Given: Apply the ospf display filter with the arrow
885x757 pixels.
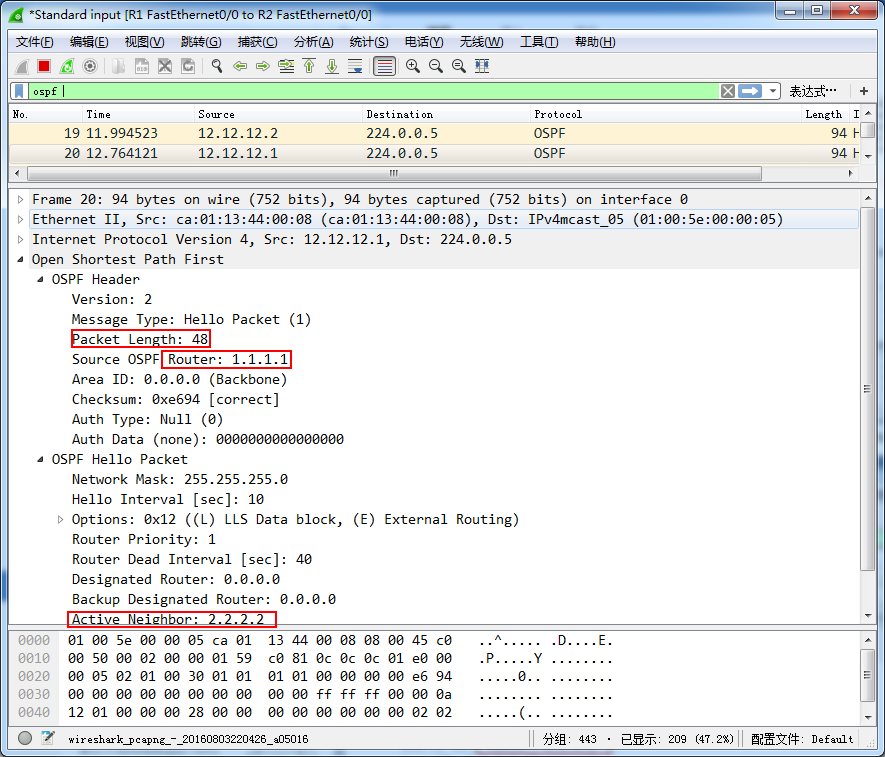Looking at the screenshot, I should click(x=750, y=91).
